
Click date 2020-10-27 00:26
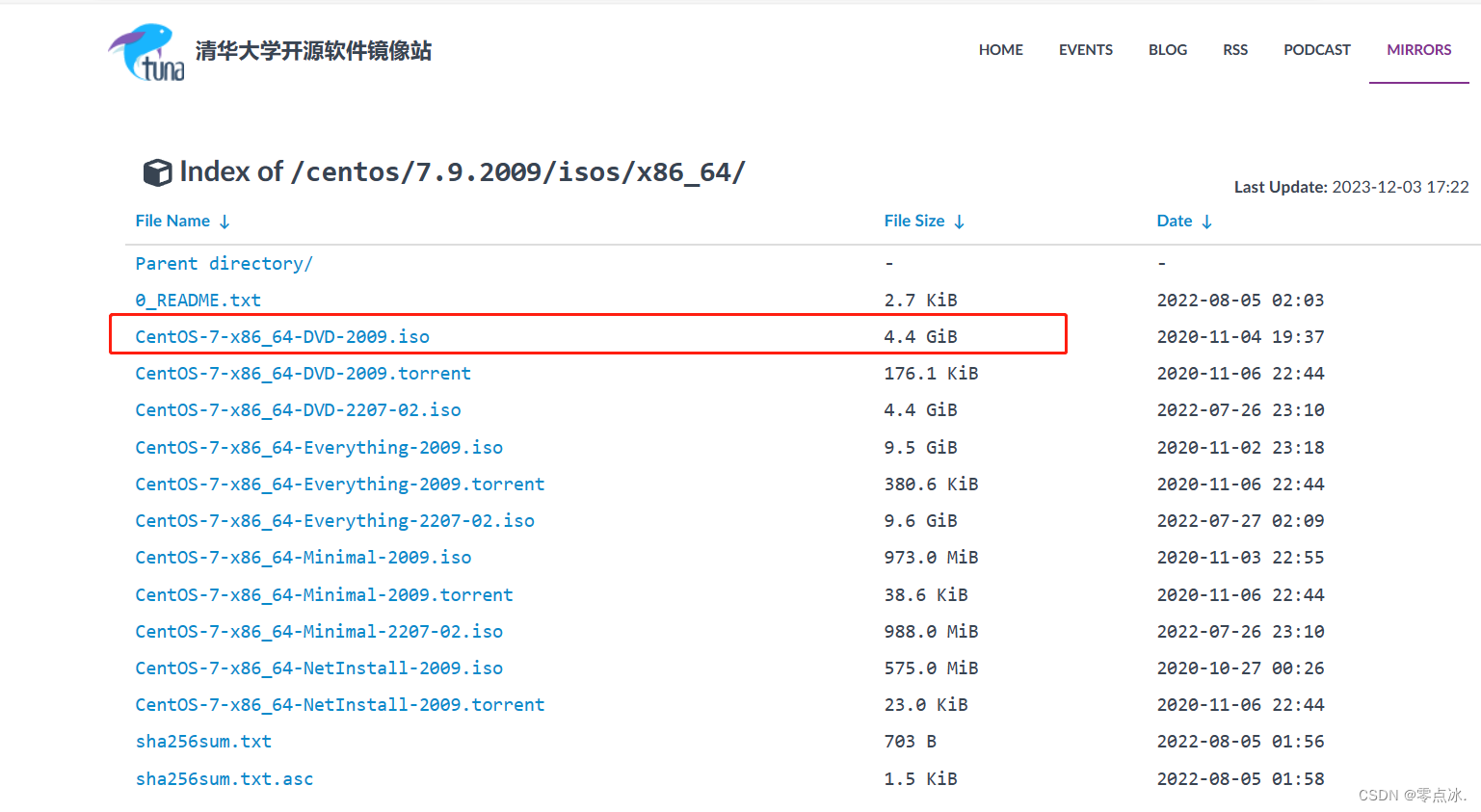coord(1240,668)
